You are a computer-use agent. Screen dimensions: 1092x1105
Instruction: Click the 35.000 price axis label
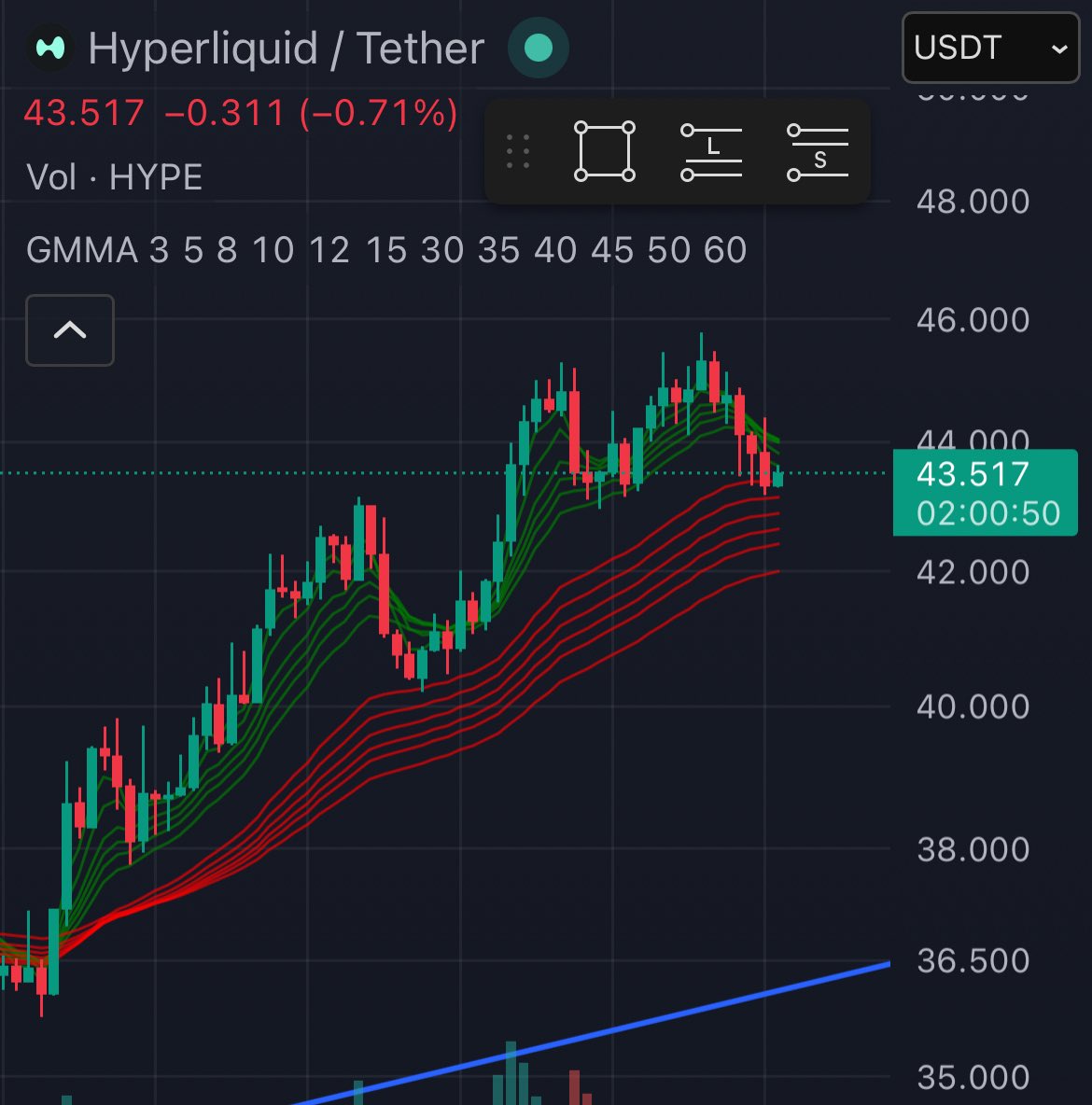(x=973, y=1078)
